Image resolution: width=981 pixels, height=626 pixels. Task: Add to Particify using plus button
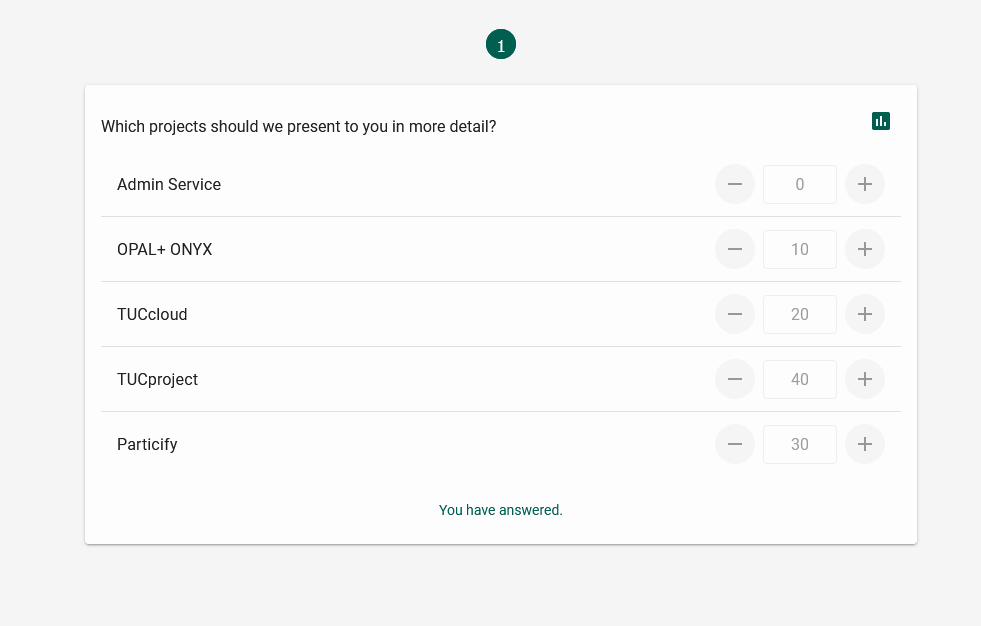(x=865, y=444)
